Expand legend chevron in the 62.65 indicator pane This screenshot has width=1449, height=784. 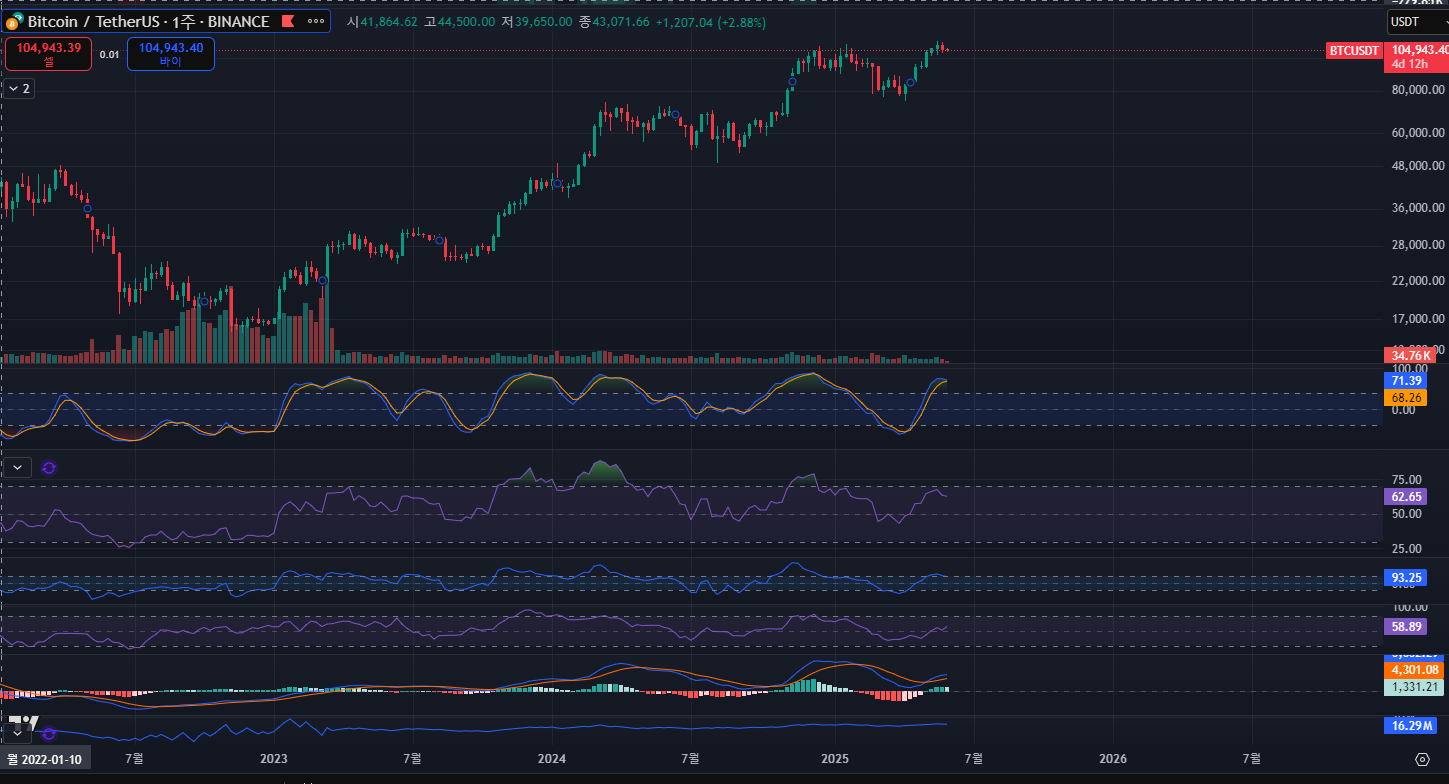[19, 467]
